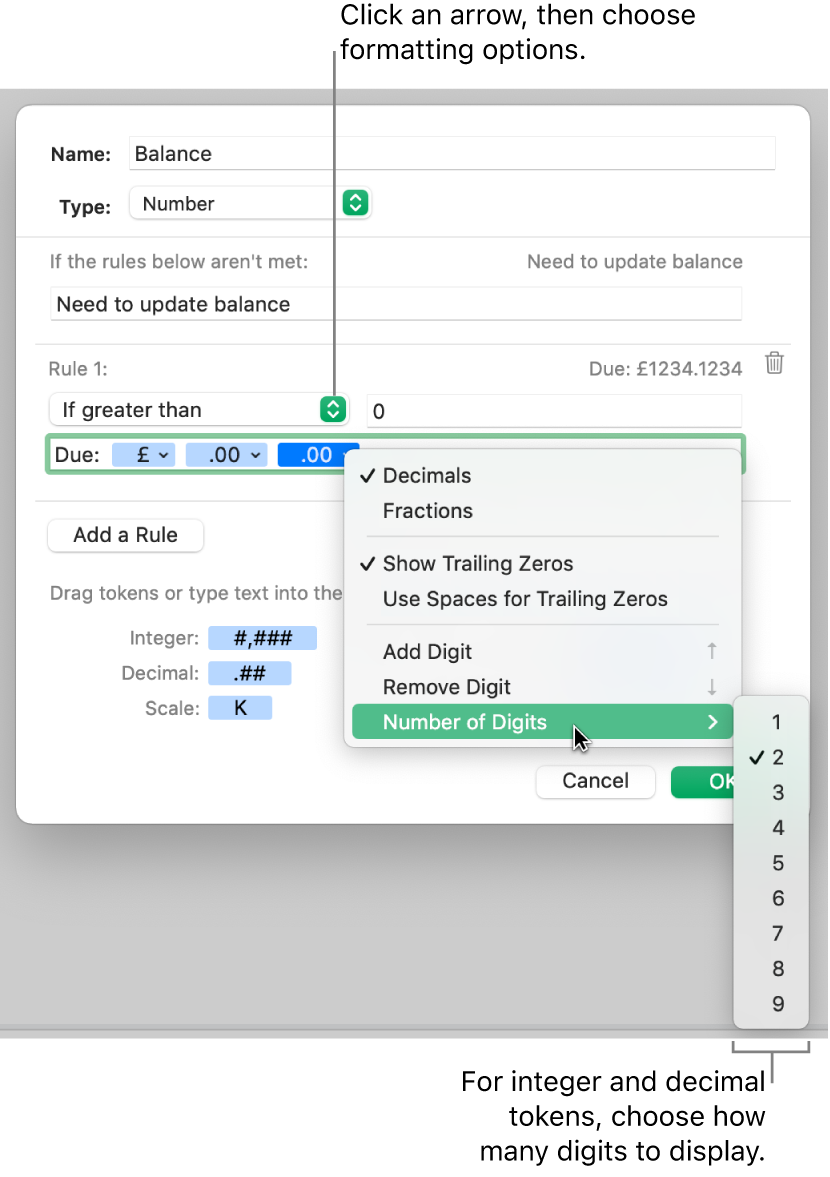Select Fractions from the formatting menu
Image resolution: width=830 pixels, height=1177 pixels.
point(427,510)
